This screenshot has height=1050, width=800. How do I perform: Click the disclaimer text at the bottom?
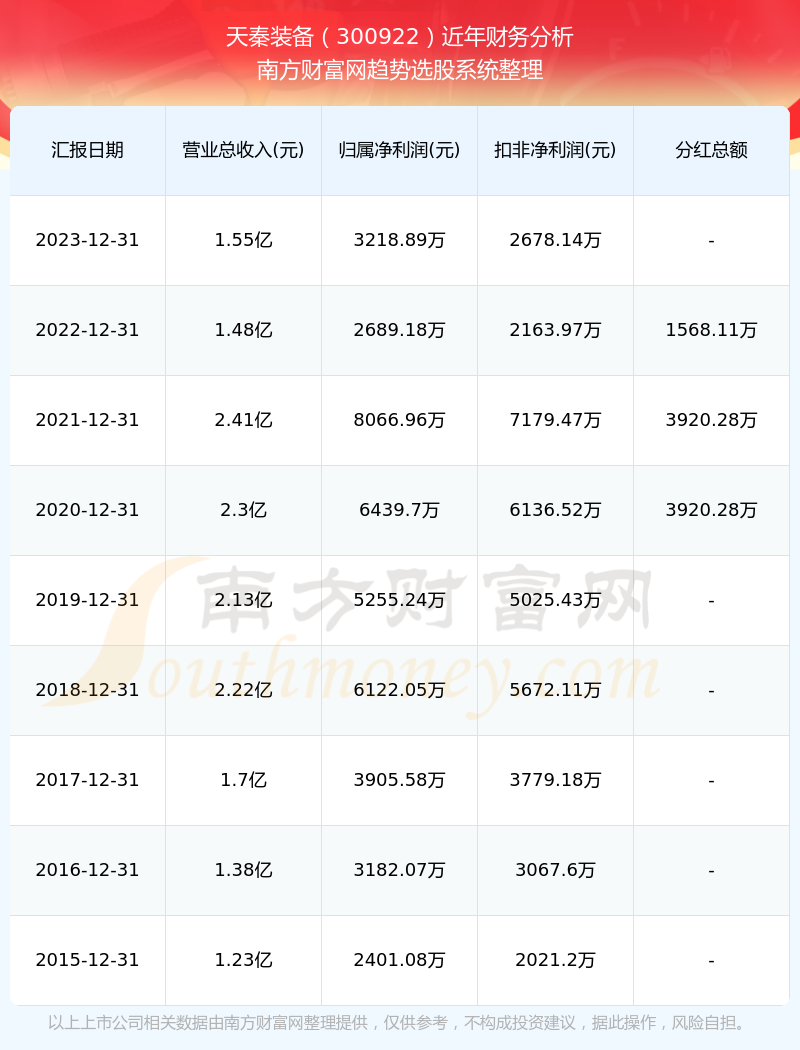point(400,1023)
